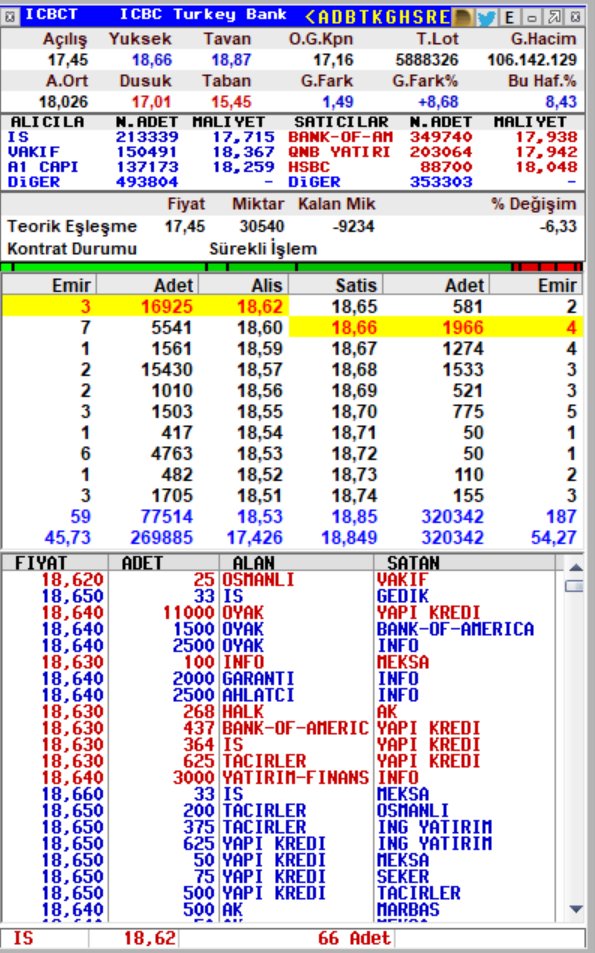Image resolution: width=595 pixels, height=953 pixels.
Task: Click the yellow T shortcut letter
Action: click(x=363, y=17)
